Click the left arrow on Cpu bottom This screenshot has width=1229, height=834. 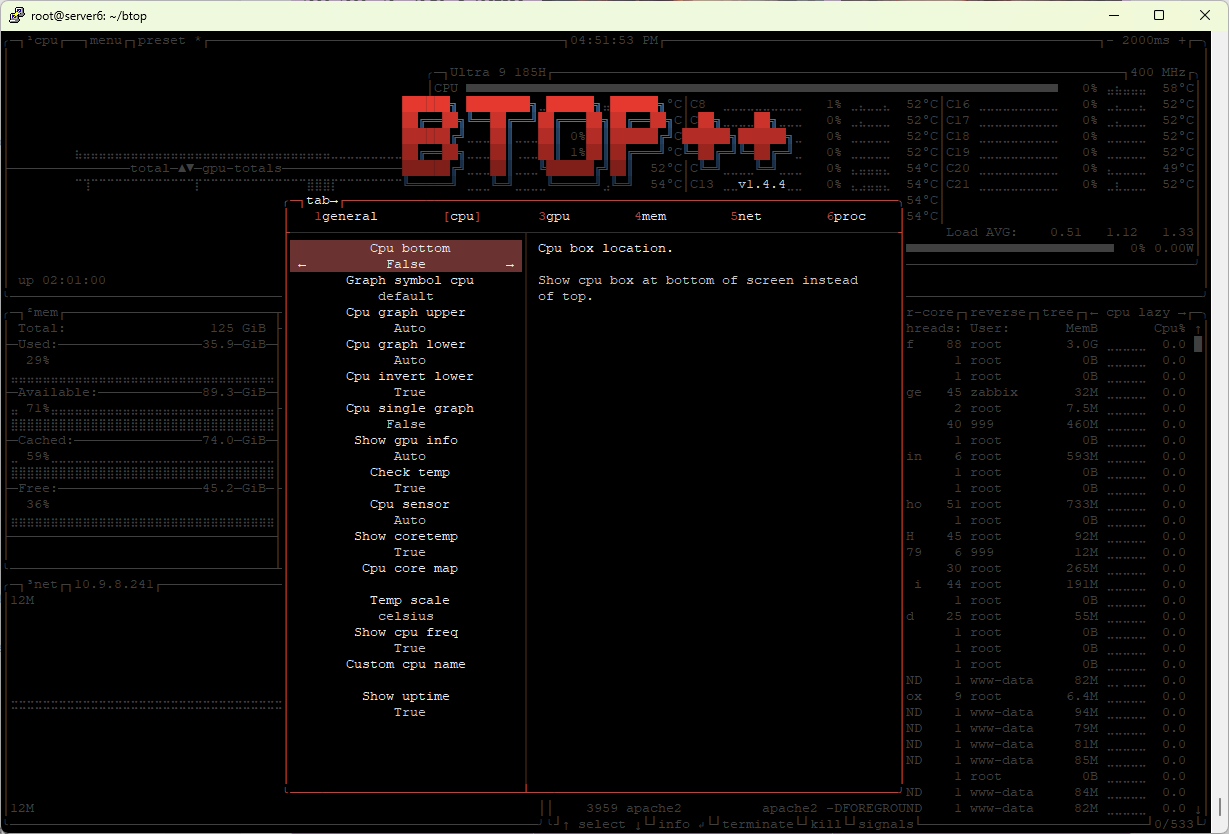(x=302, y=265)
